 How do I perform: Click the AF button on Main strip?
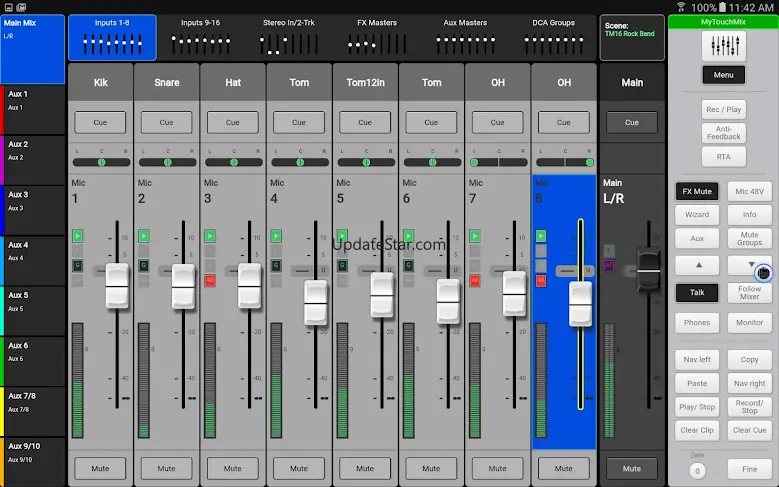(607, 265)
